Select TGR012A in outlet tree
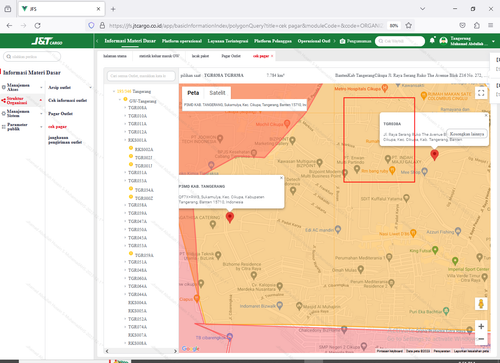Viewport: 500px width, 363px height. click(137, 132)
